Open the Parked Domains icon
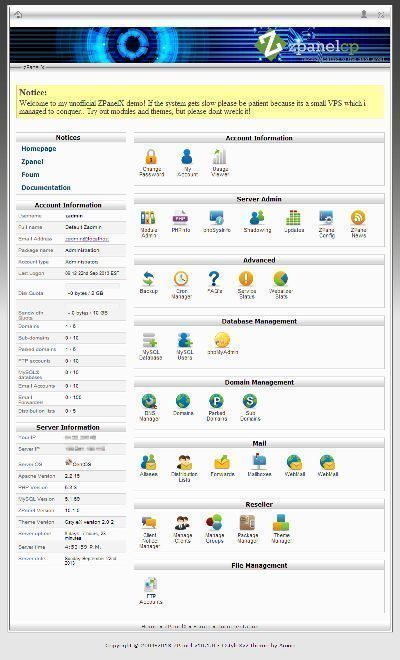This screenshot has height=660, width=400. pos(216,401)
